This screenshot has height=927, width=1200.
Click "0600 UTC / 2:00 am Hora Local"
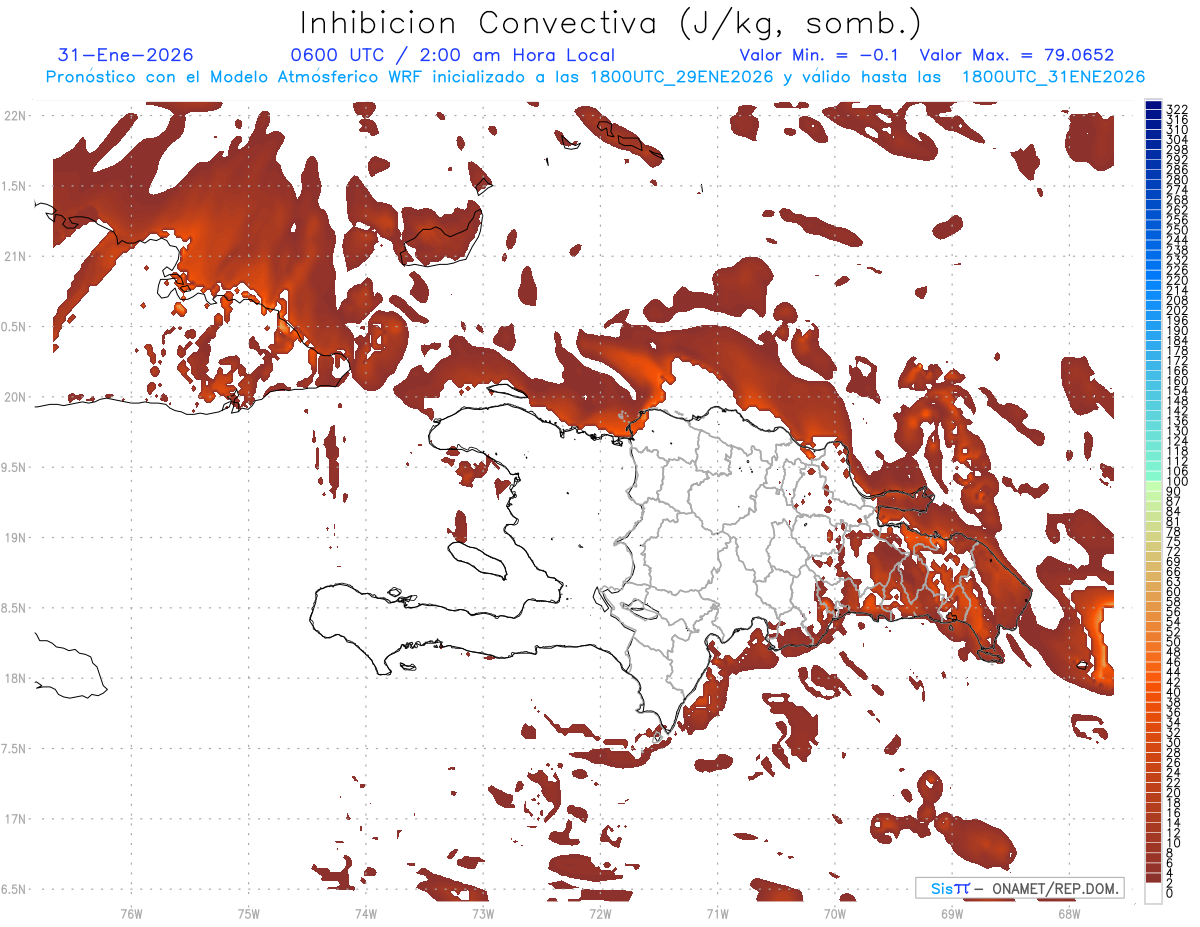coord(453,55)
